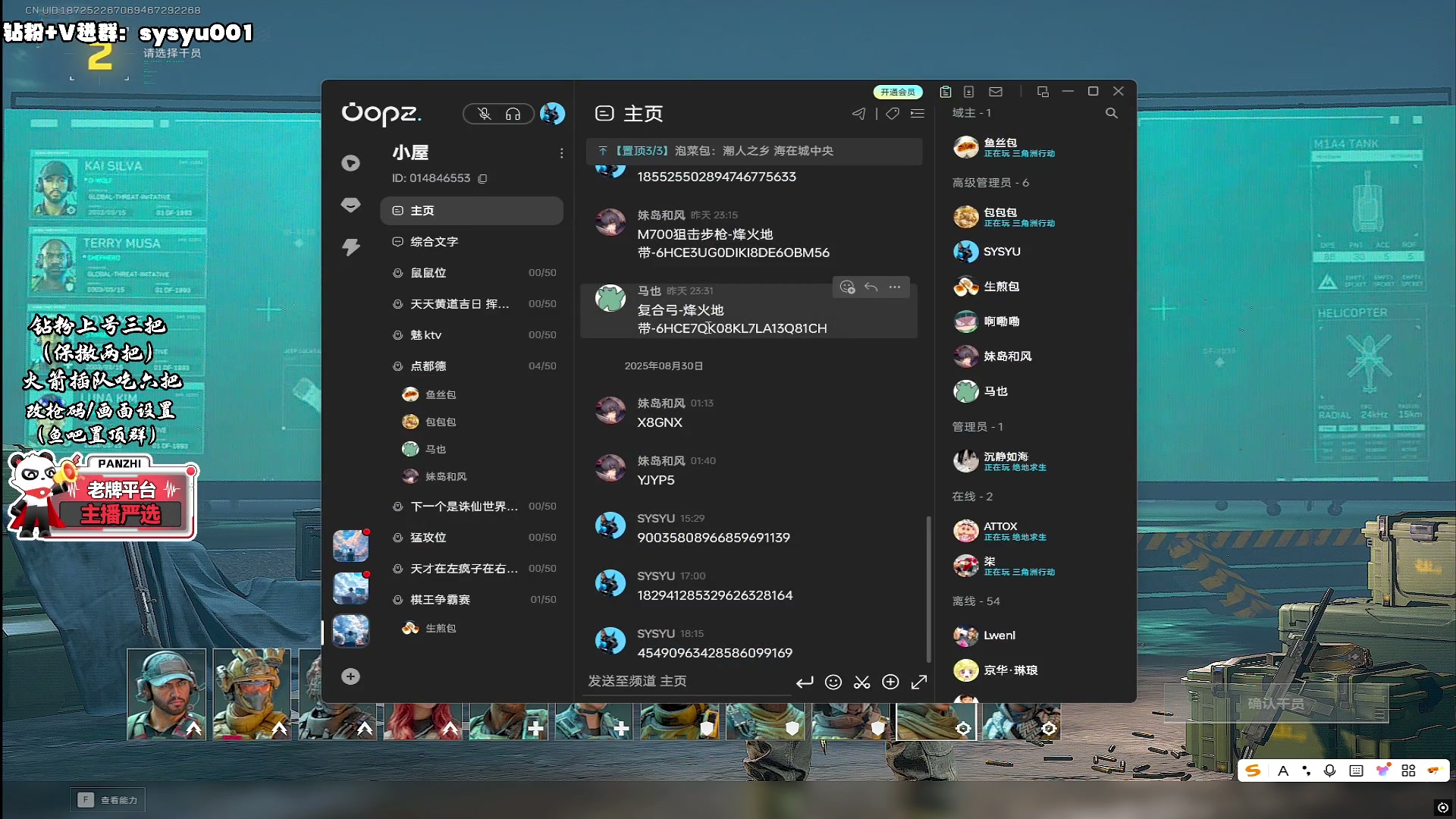Add emoji reaction to 马也's message
Screen dimensions: 1456x819
pos(847,287)
